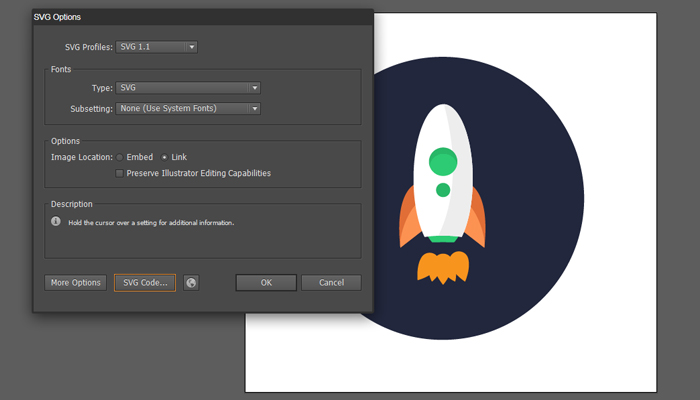Confirm the dialog with OK
The height and width of the screenshot is (400, 700).
pos(266,283)
